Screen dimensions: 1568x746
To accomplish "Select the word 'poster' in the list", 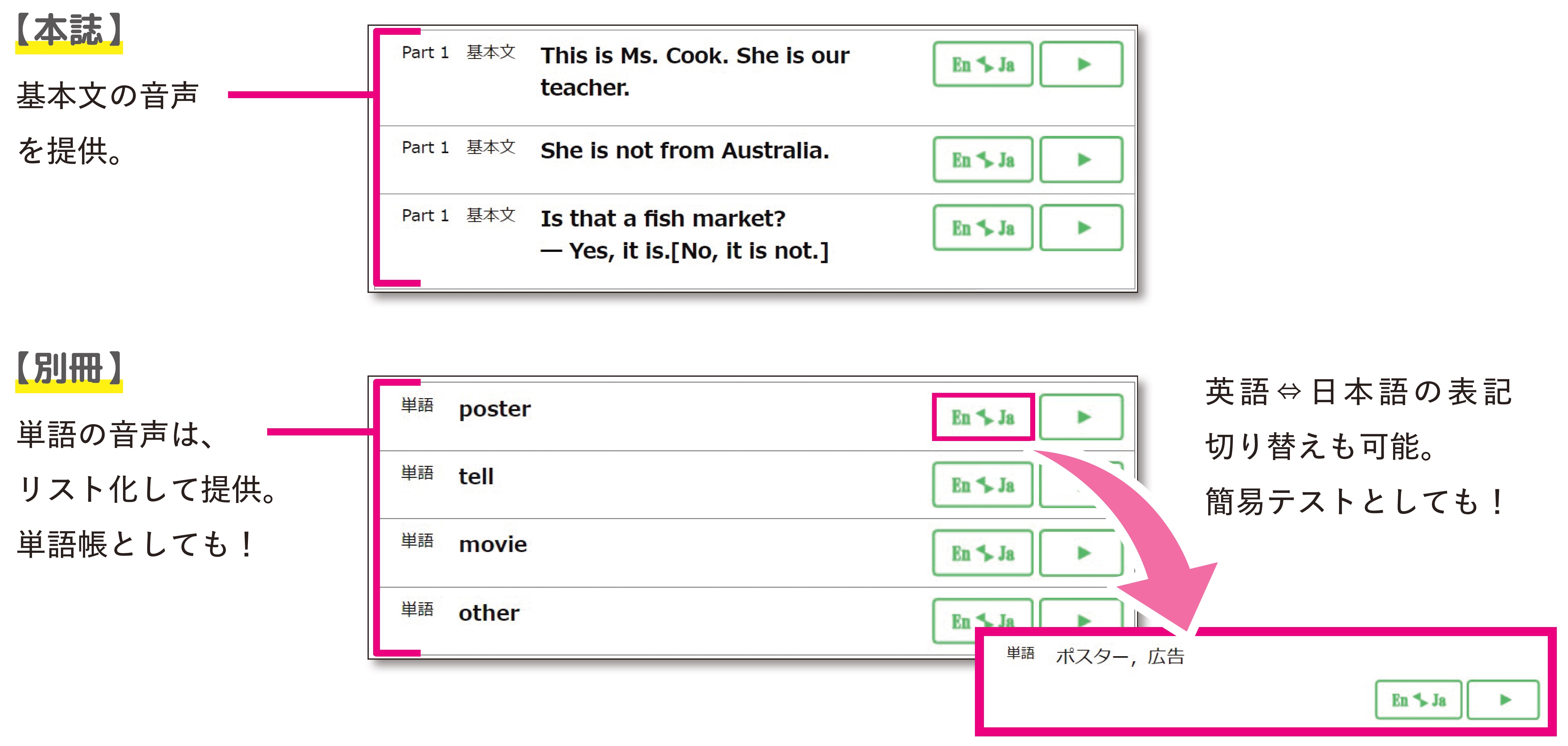I will (494, 410).
